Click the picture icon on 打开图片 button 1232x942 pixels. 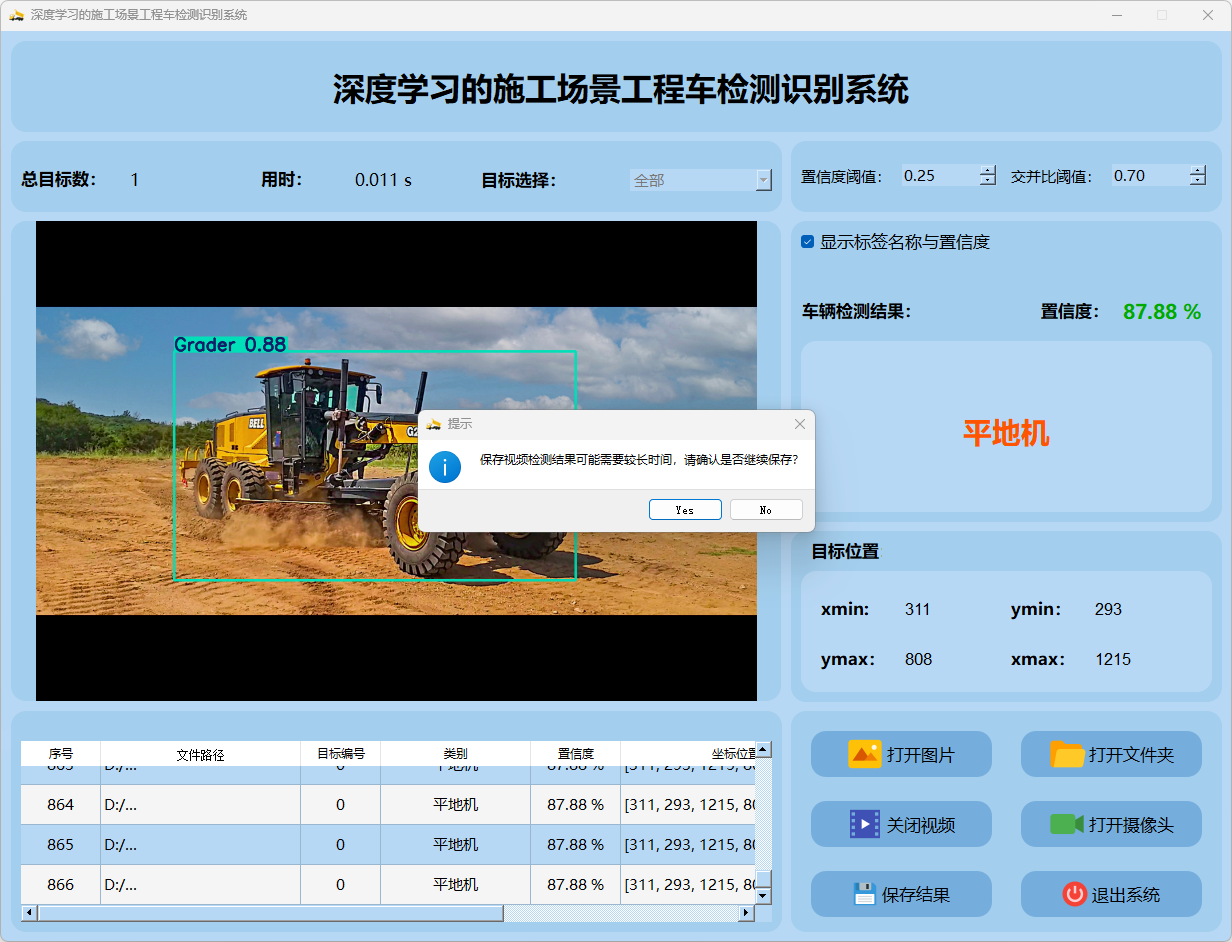(x=864, y=754)
